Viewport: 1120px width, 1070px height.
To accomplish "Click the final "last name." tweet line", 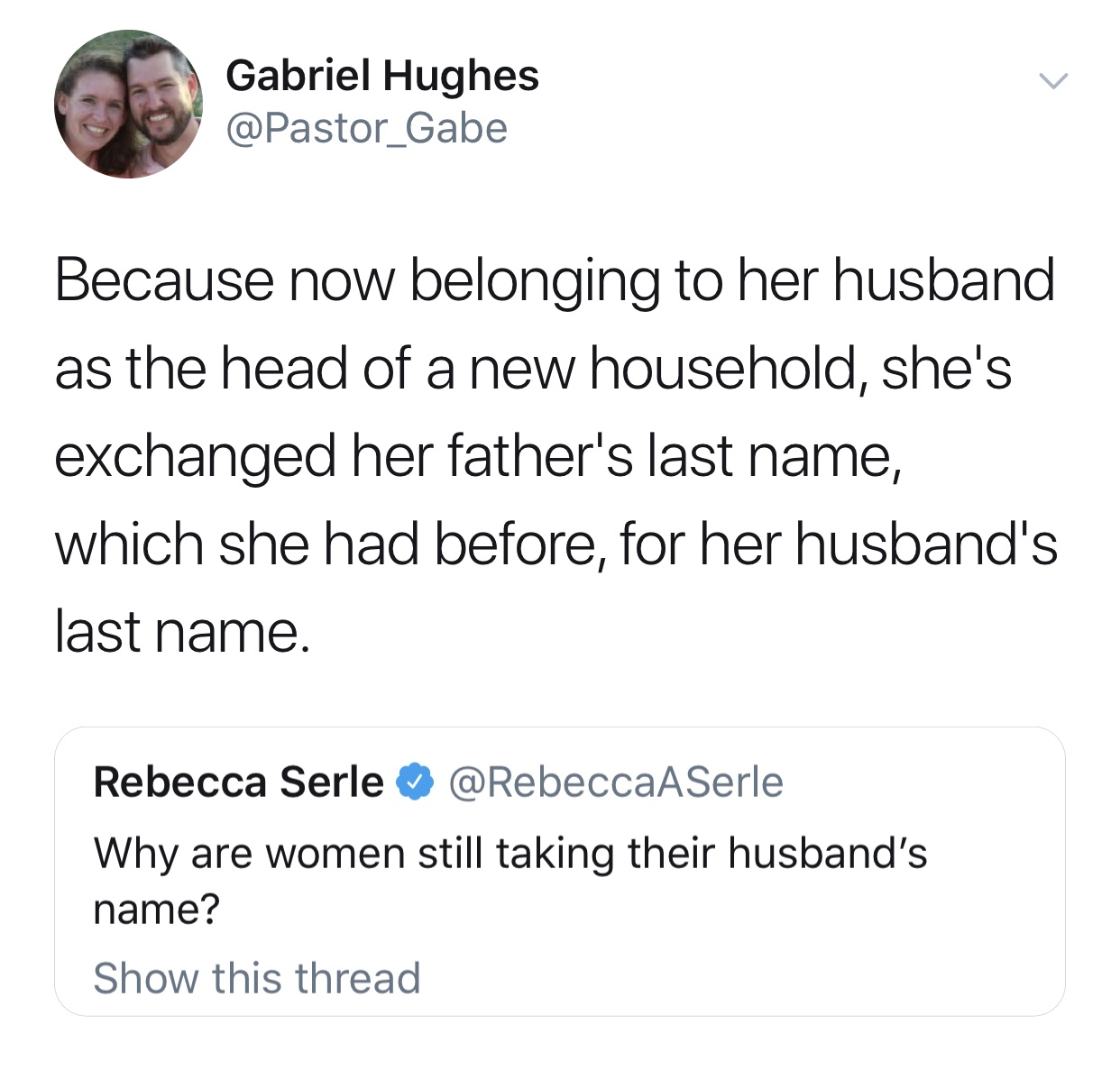I will click(x=182, y=632).
